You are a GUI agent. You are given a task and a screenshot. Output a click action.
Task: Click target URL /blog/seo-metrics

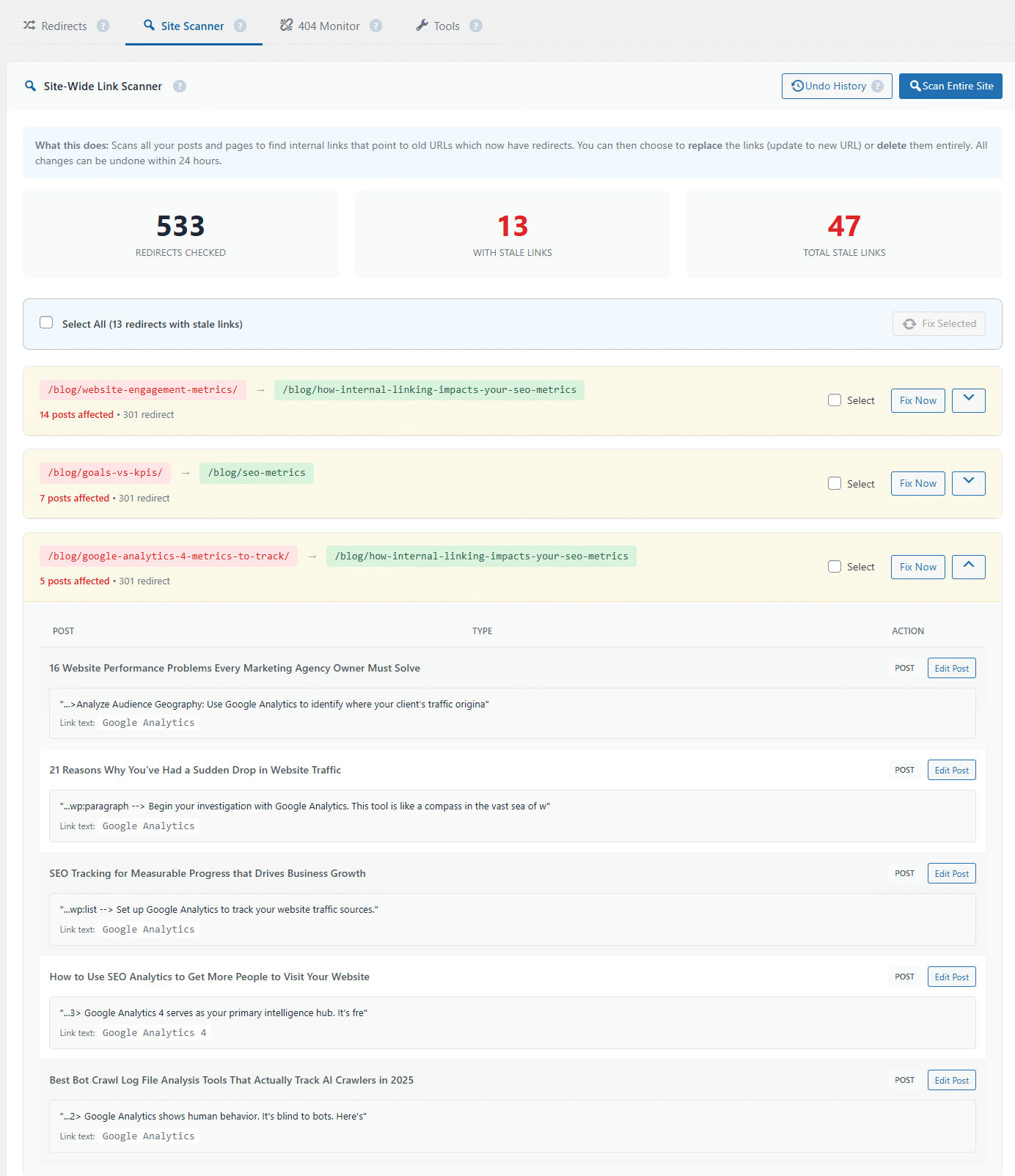257,472
